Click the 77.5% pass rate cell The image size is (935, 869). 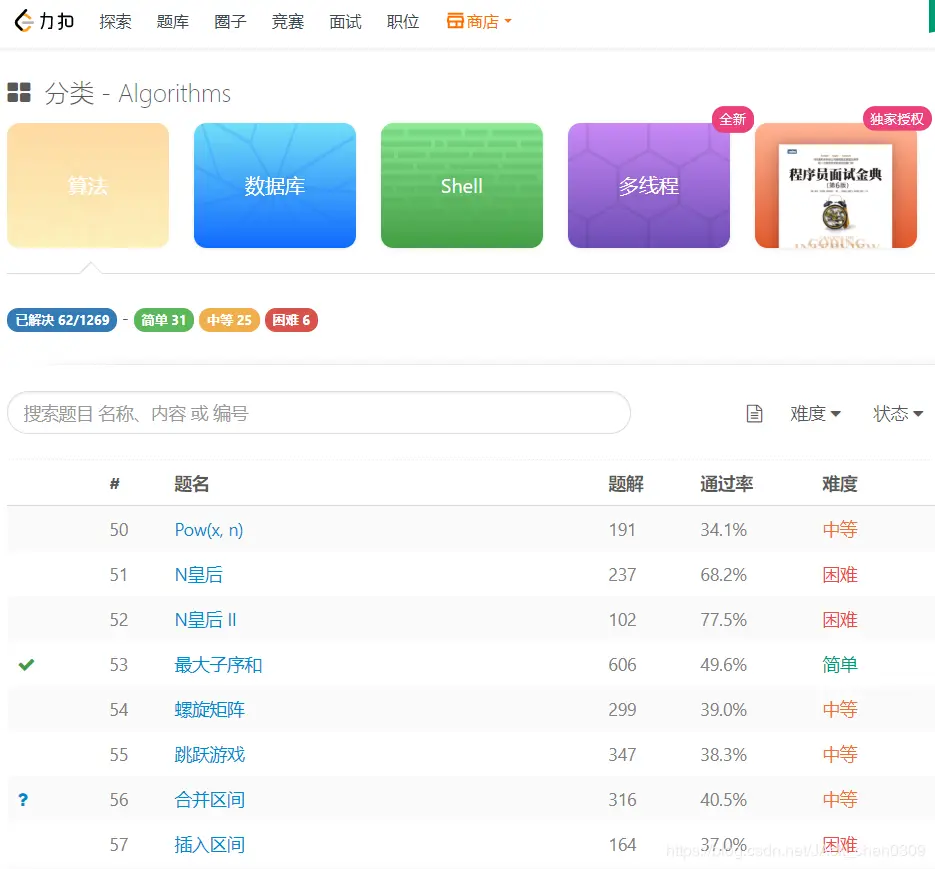coord(723,620)
